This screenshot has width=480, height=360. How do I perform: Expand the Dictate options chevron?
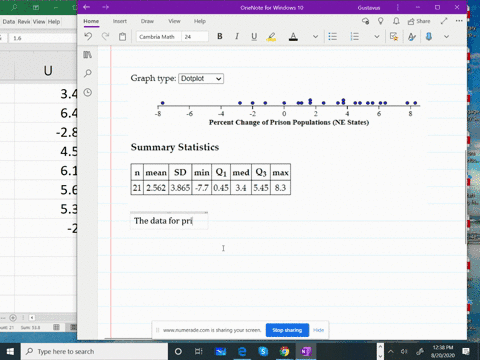(446, 37)
